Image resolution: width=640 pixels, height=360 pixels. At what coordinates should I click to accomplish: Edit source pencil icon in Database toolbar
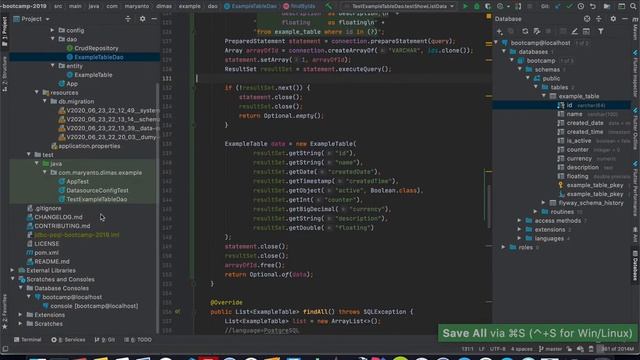[574, 31]
